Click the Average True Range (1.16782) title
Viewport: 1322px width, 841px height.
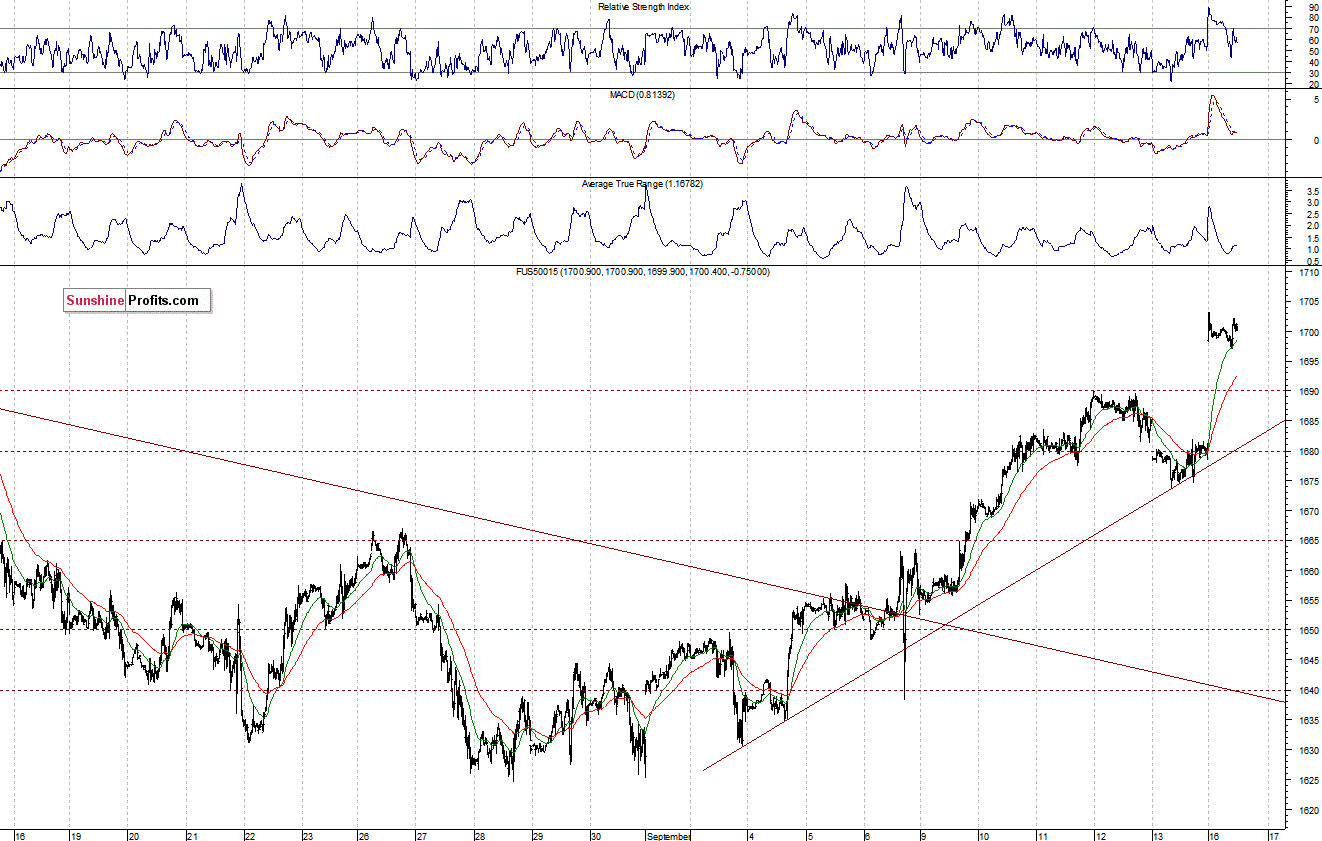tap(642, 184)
